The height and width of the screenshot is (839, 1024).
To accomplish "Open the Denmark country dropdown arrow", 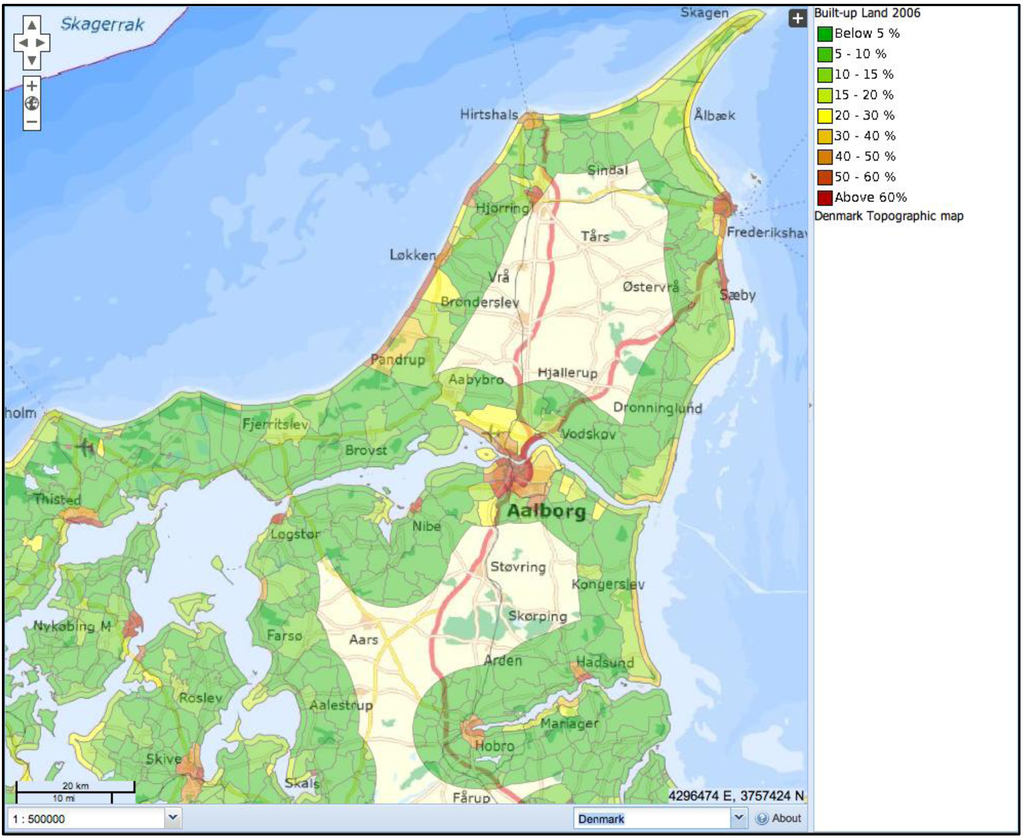I will pyautogui.click(x=738, y=818).
